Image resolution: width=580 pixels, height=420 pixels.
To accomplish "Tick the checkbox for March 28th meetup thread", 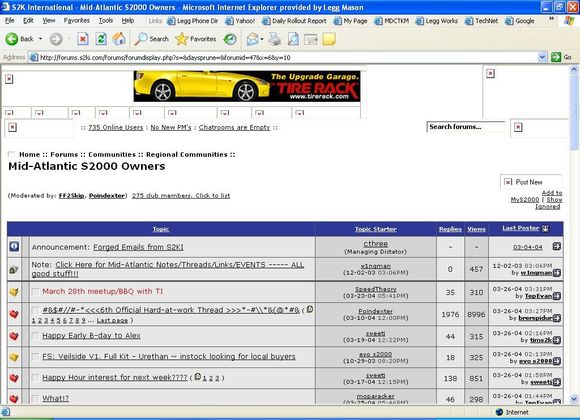I will coord(36,292).
